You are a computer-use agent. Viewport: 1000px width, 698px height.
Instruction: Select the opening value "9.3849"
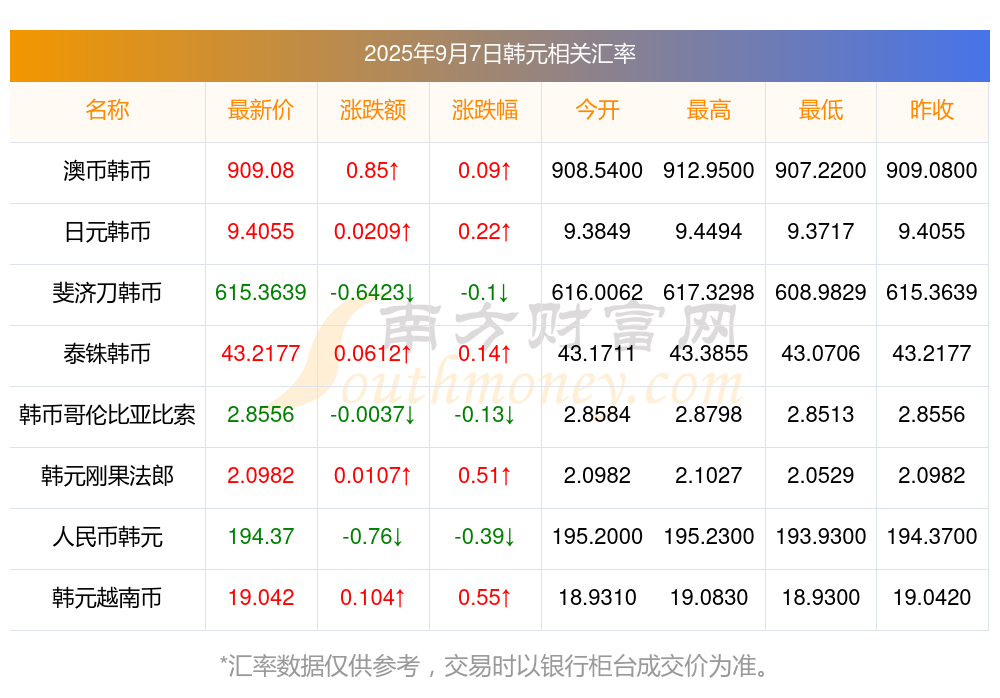[597, 232]
